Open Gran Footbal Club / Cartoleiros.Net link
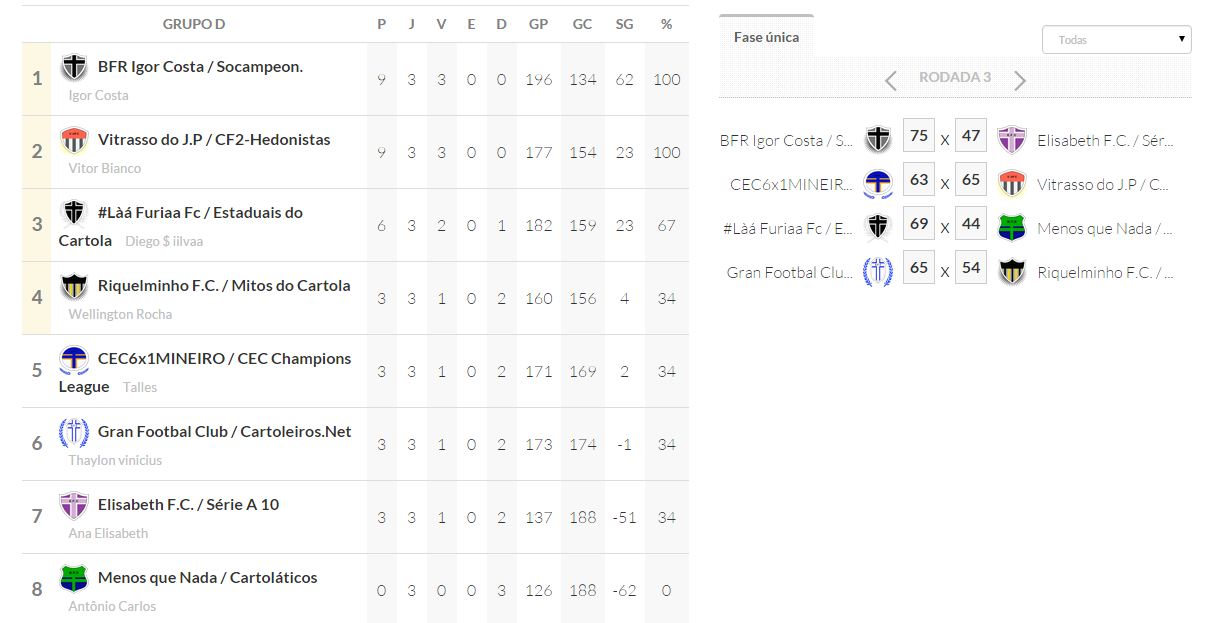Screen dimensions: 1216x623 tap(225, 432)
